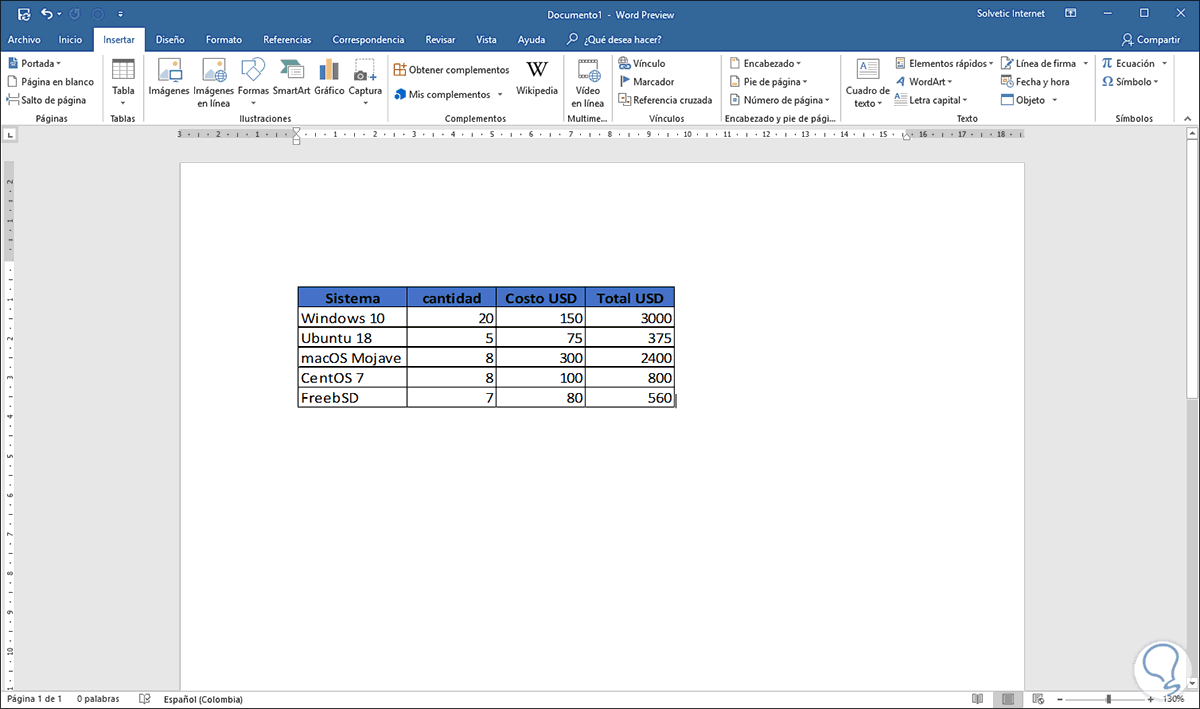Viewport: 1200px width, 709px height.
Task: Open the Wikipedia add-in
Action: click(x=537, y=79)
